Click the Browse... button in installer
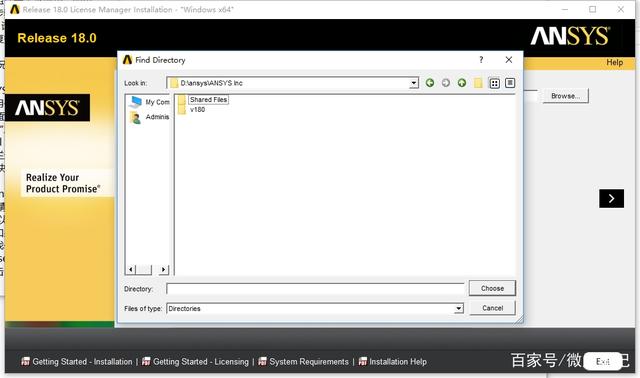The width and height of the screenshot is (640, 378). (565, 96)
